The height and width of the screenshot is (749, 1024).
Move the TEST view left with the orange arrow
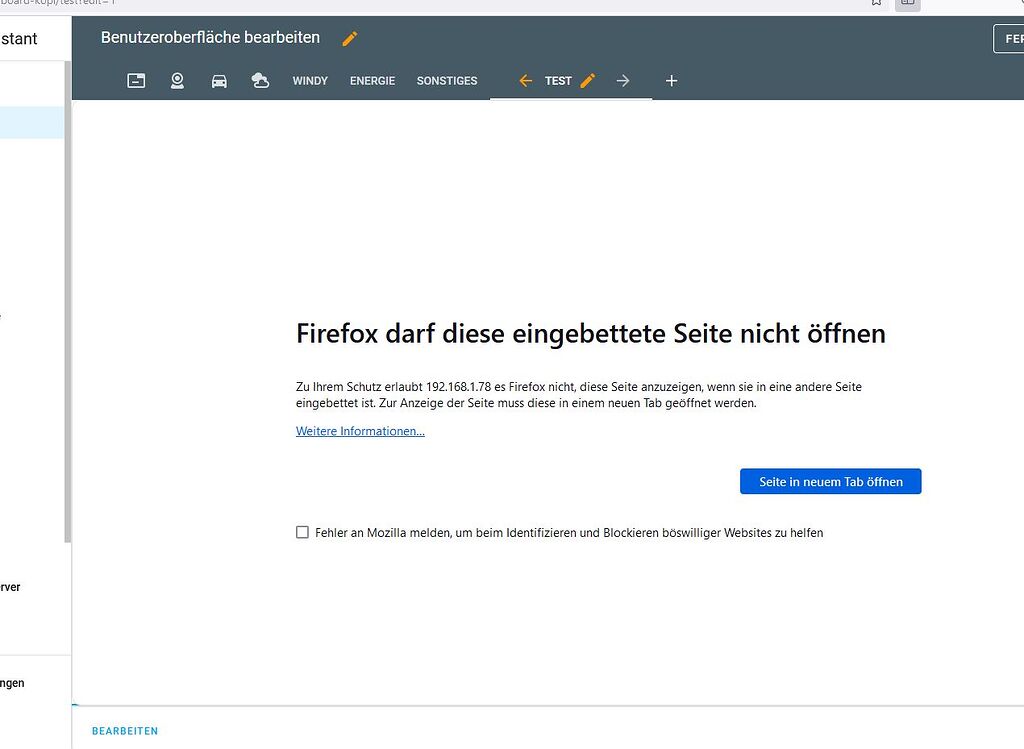[526, 80]
